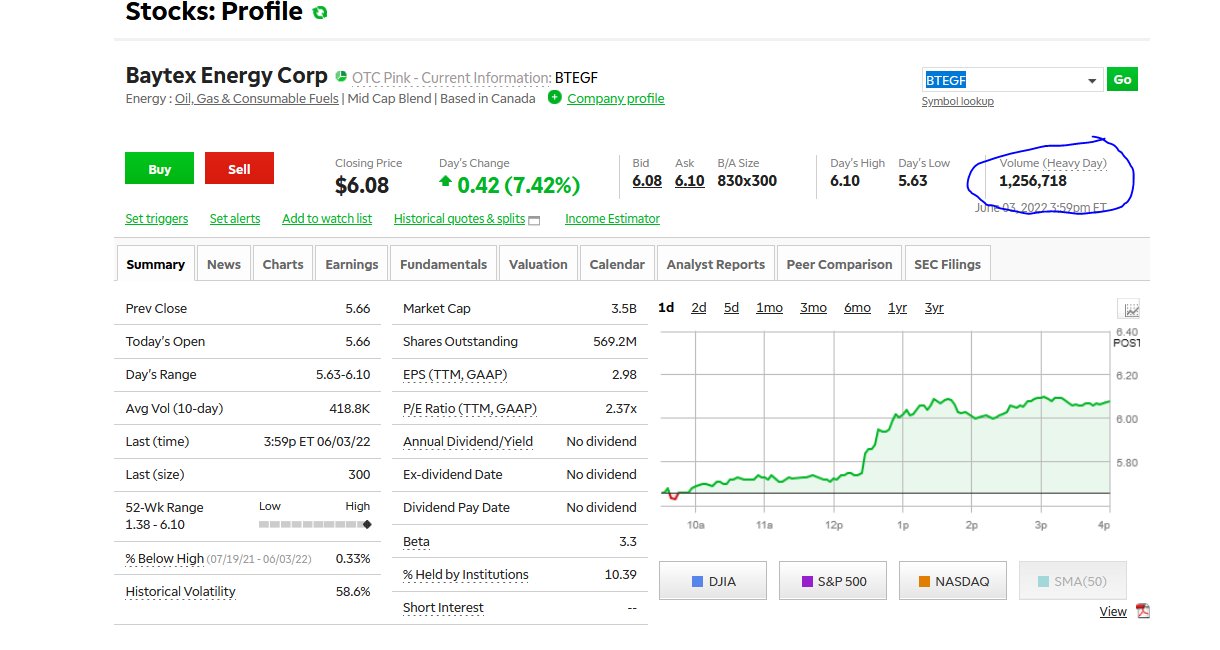Switch to the SEC Filings tab
Screen dimensions: 1220x650
pyautogui.click(x=947, y=264)
